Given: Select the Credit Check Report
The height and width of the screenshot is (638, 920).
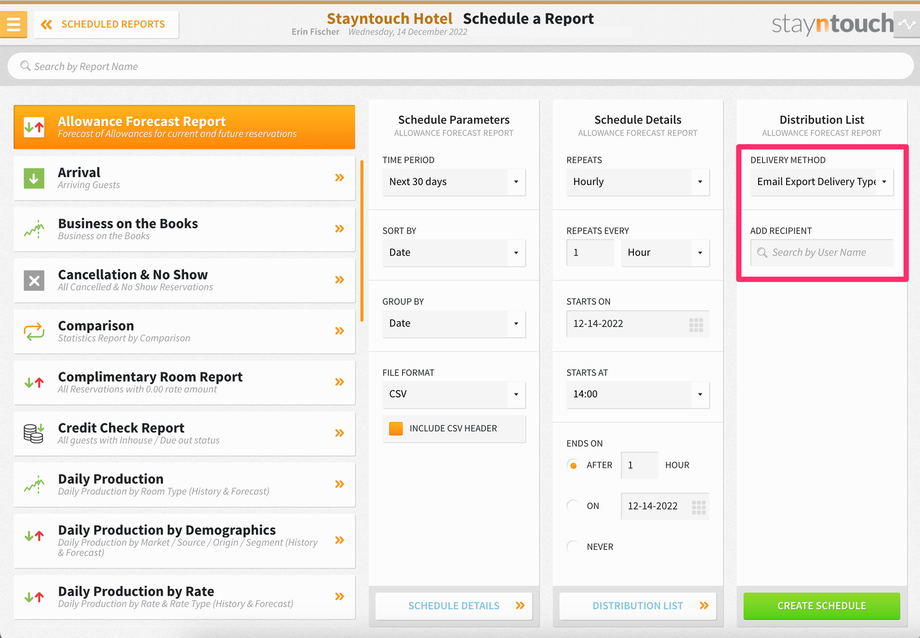Looking at the screenshot, I should click(184, 433).
